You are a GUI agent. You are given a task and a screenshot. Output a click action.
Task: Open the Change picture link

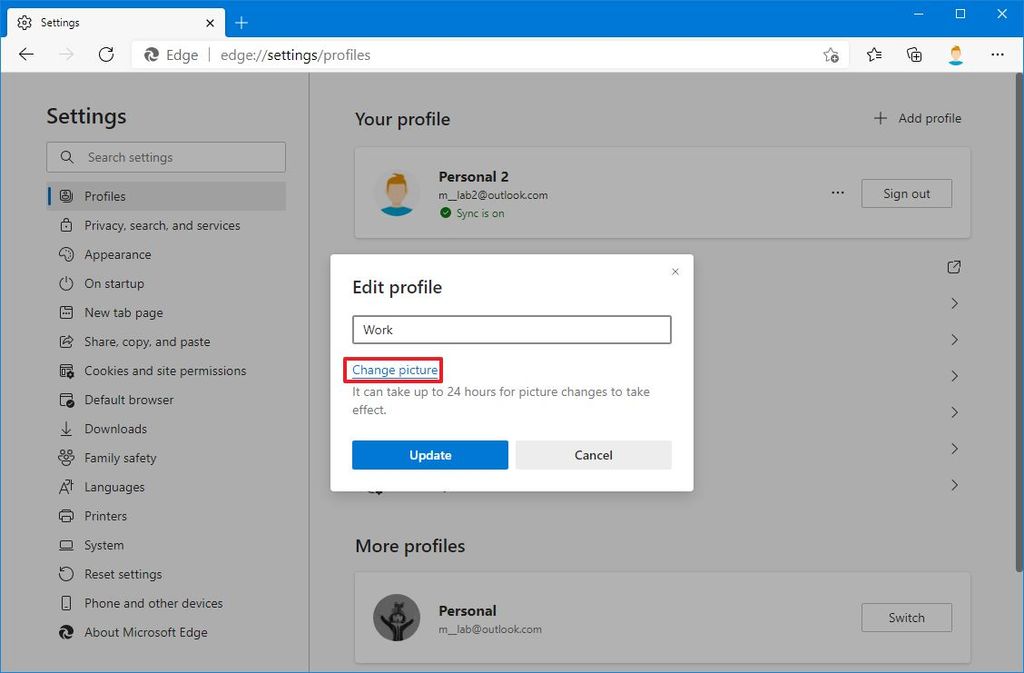click(x=393, y=369)
